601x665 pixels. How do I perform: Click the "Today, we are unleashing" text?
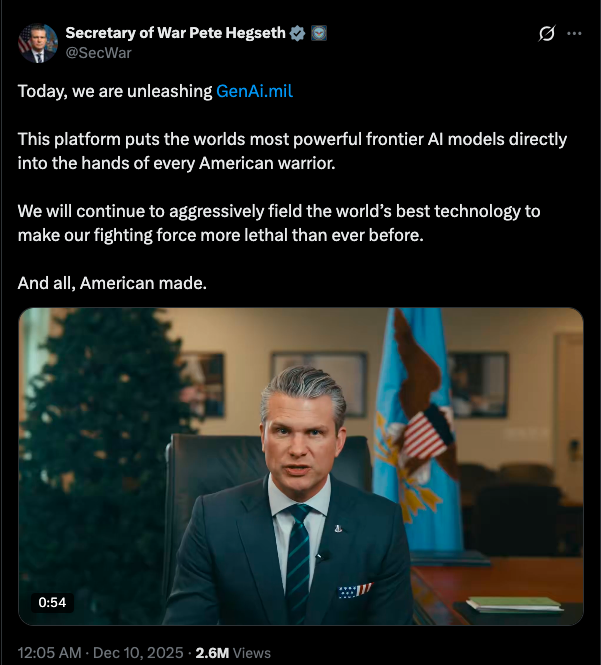[115, 91]
